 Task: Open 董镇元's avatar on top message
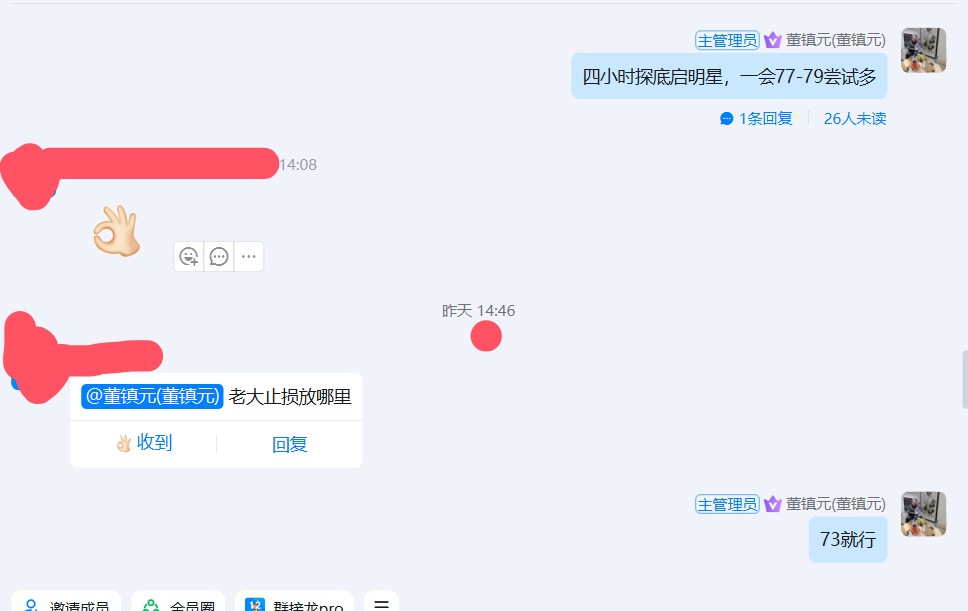(924, 50)
